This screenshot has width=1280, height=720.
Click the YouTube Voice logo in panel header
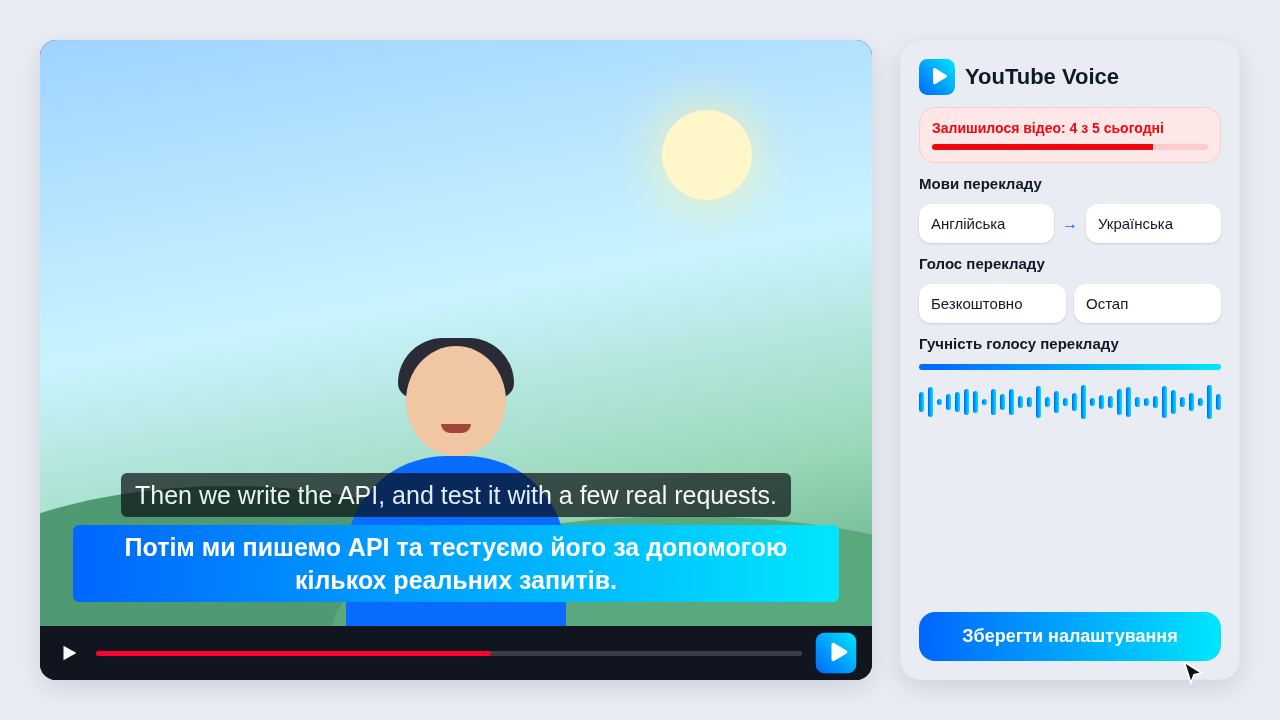coord(937,77)
